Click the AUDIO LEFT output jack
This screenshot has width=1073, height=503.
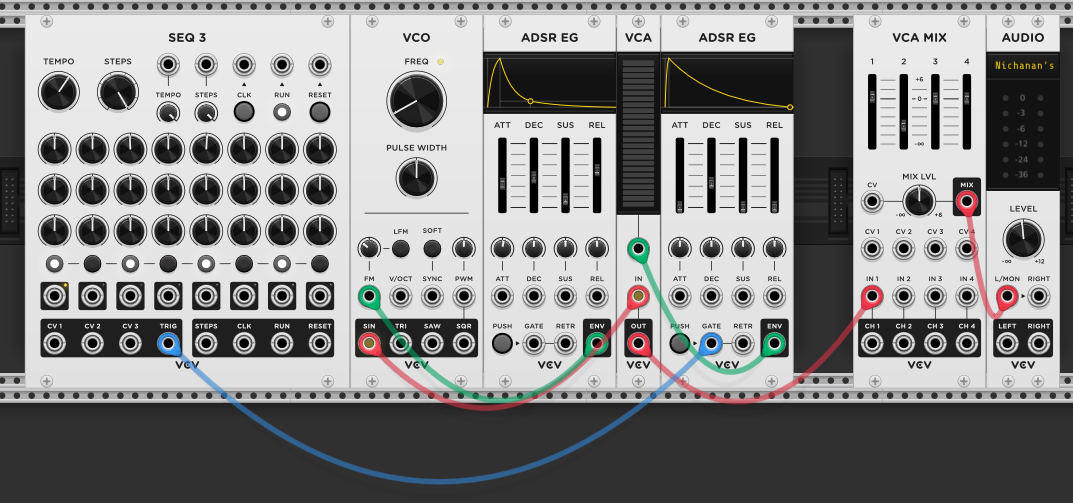pyautogui.click(x=1007, y=344)
